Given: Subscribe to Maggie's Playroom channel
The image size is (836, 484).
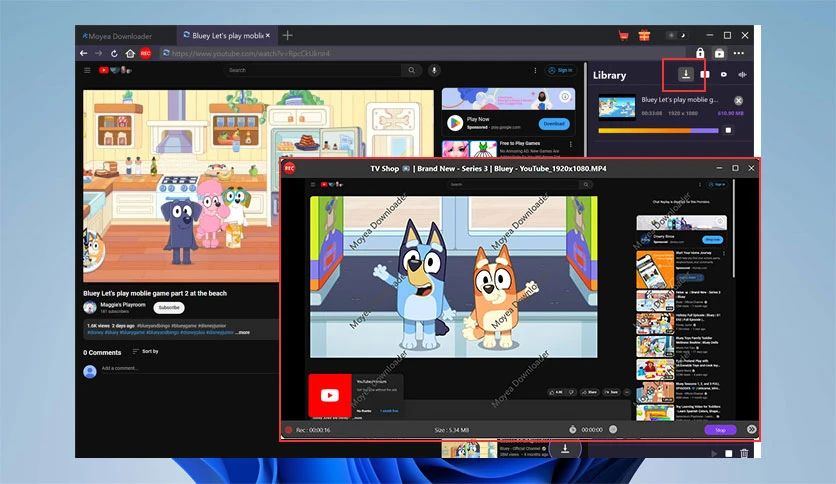Looking at the screenshot, I should coord(169,308).
